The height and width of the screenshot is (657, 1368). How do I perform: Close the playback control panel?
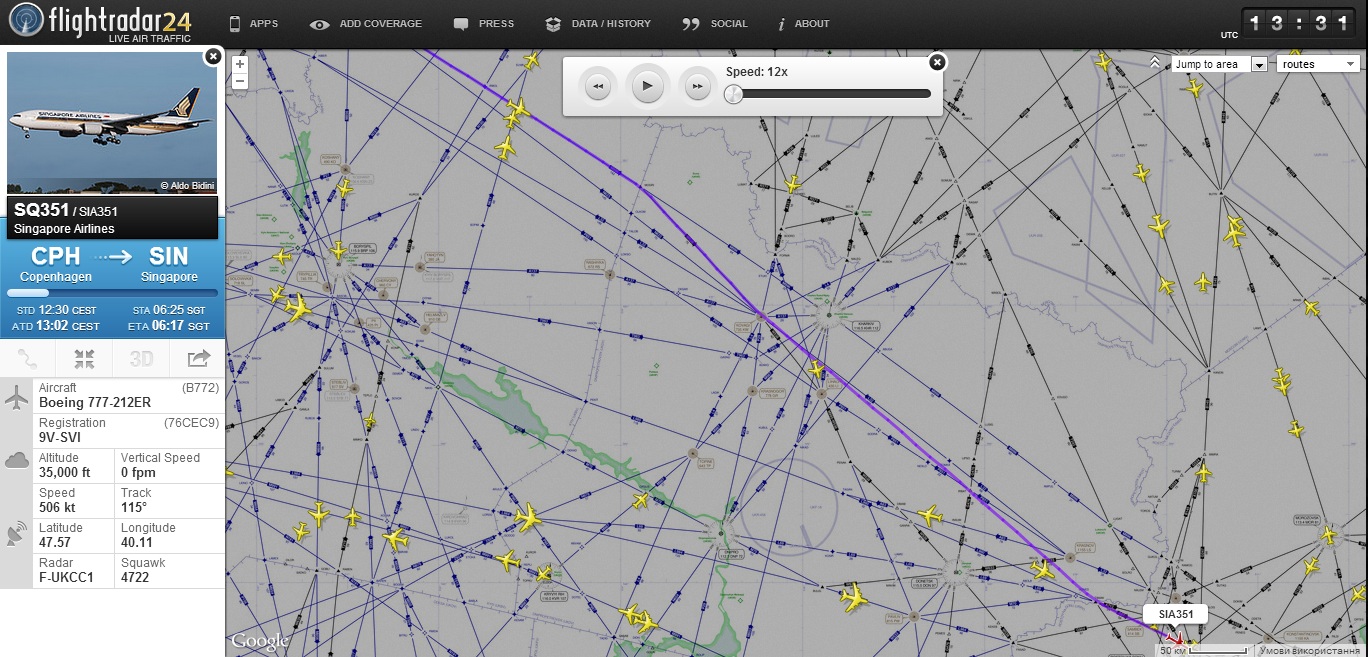coord(937,62)
